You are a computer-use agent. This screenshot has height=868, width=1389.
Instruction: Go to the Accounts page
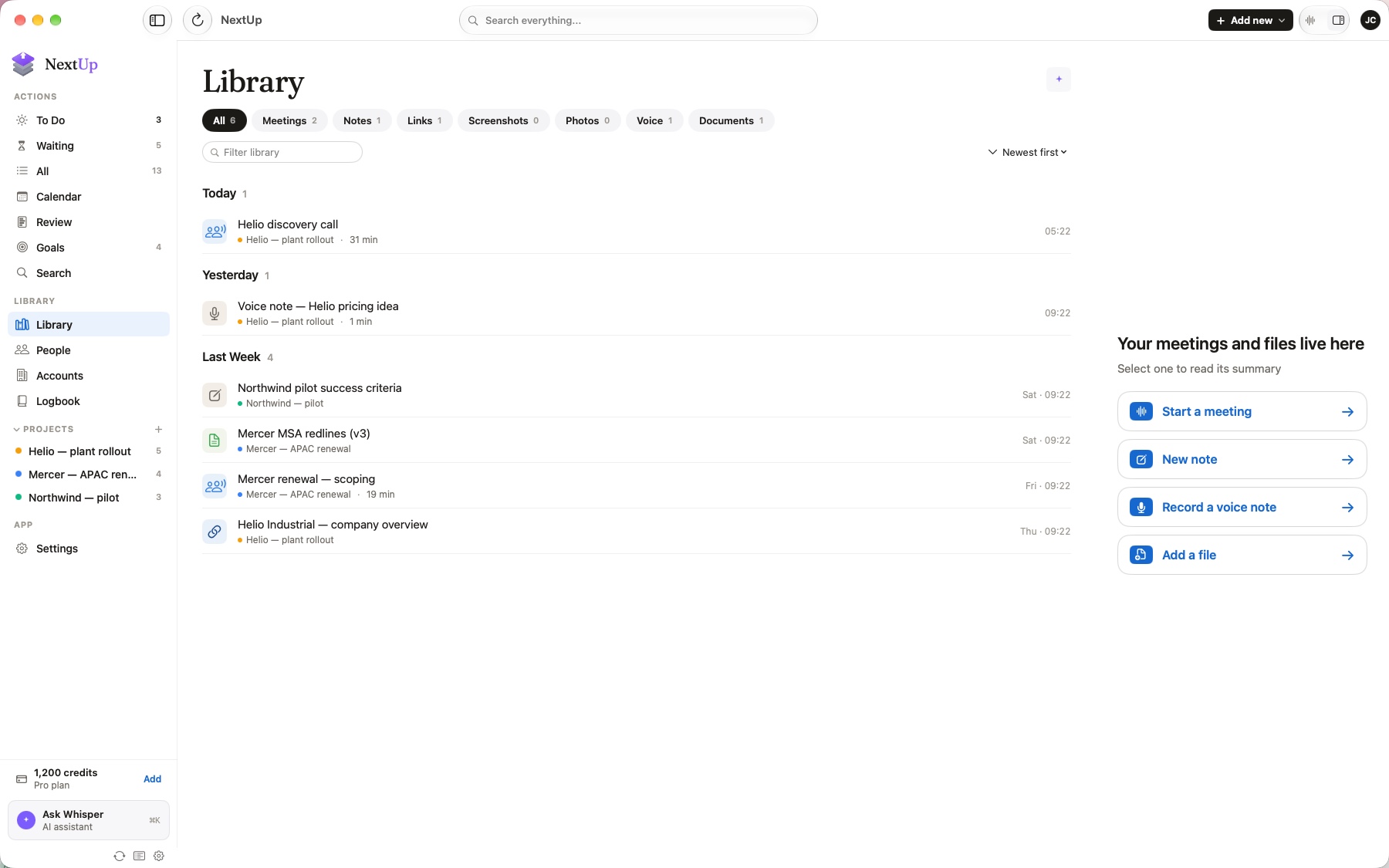pyautogui.click(x=89, y=376)
